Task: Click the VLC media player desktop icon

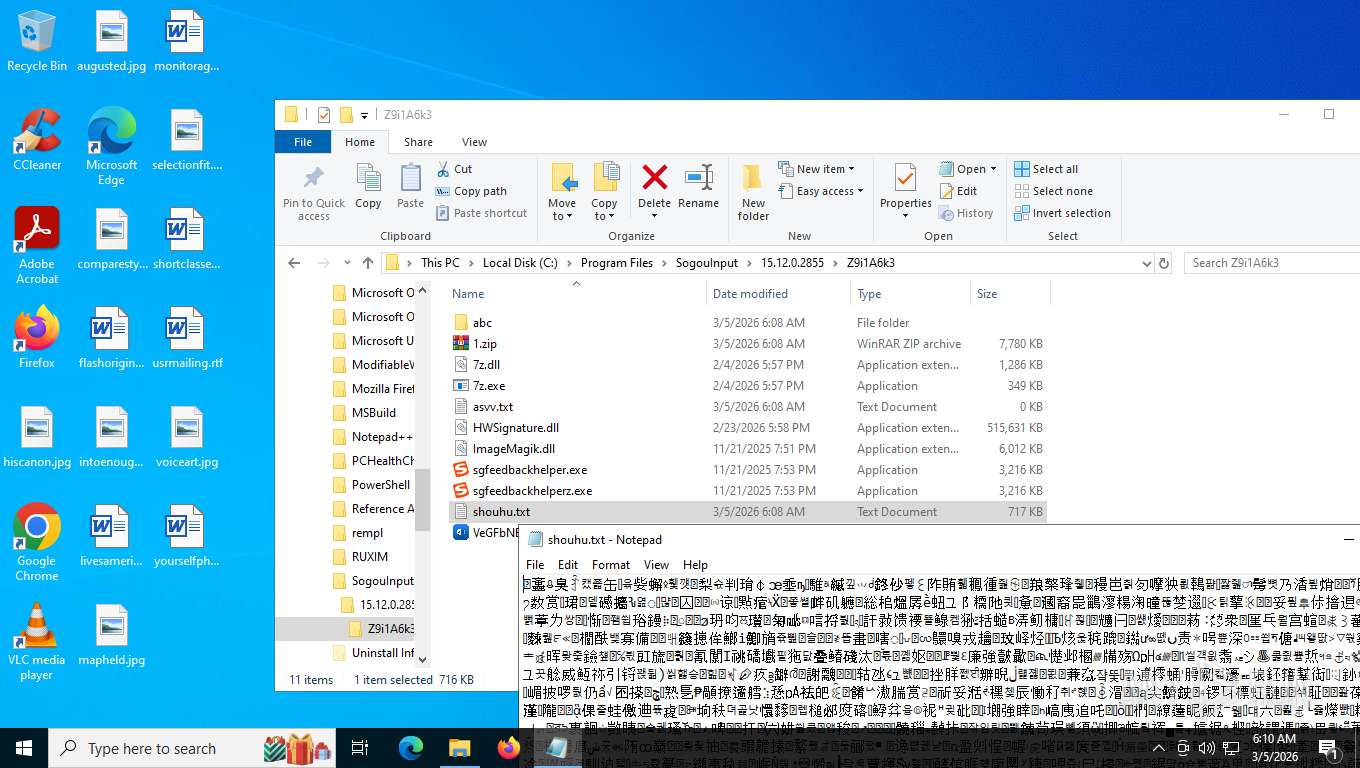Action: tap(37, 642)
